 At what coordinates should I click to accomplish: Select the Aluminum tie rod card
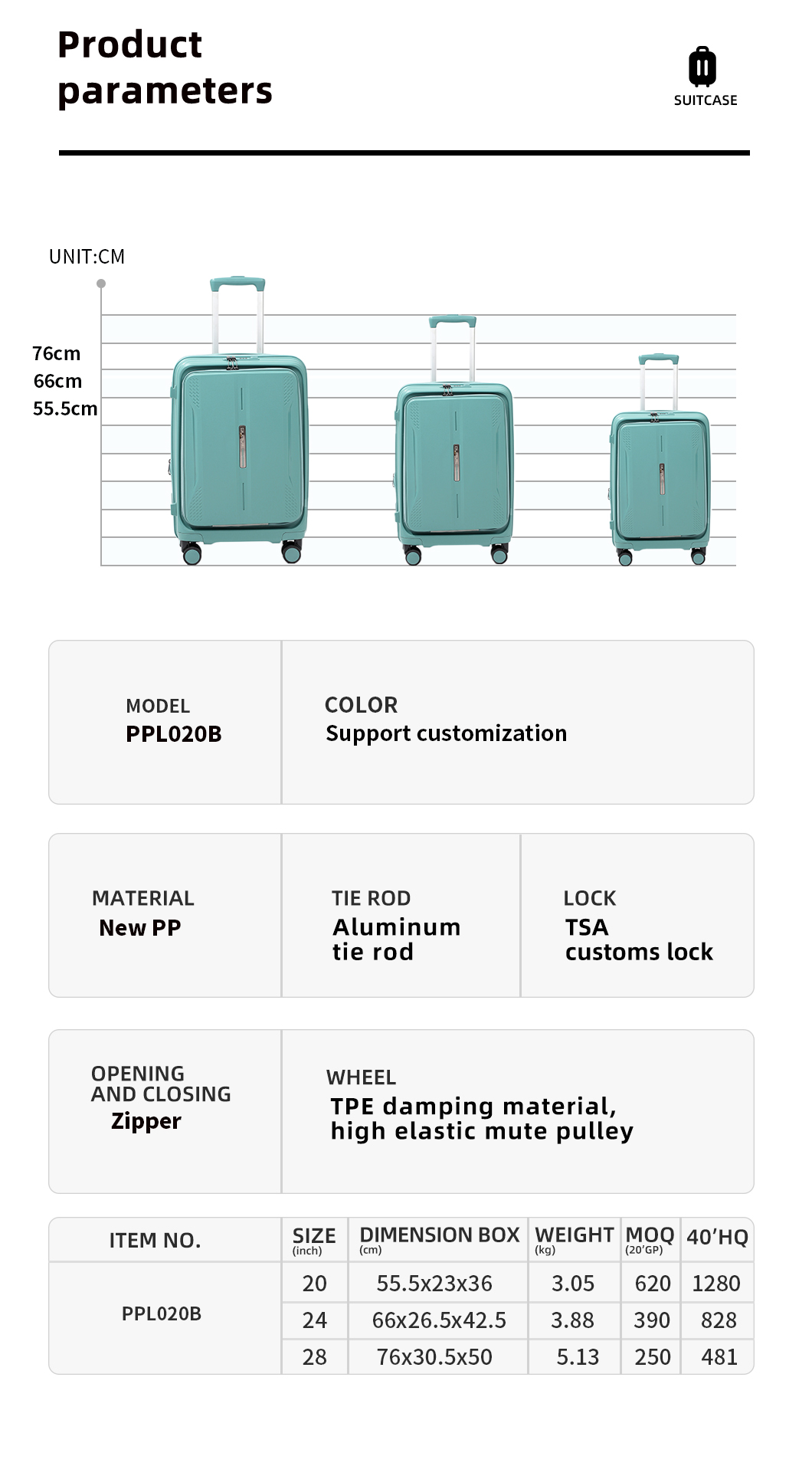tap(401, 915)
